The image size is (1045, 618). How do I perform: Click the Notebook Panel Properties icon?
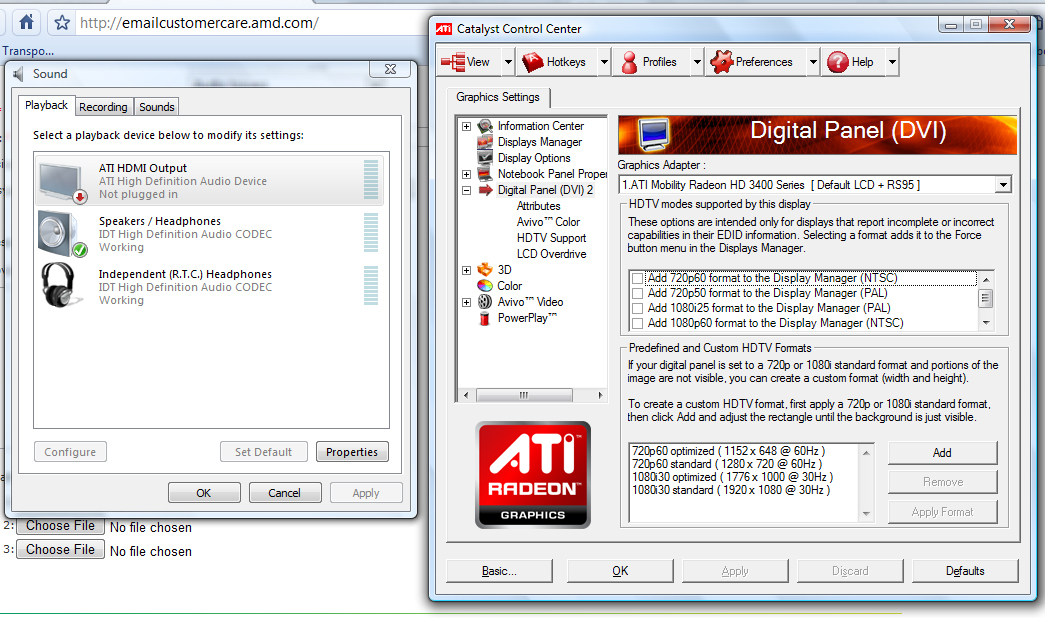485,174
